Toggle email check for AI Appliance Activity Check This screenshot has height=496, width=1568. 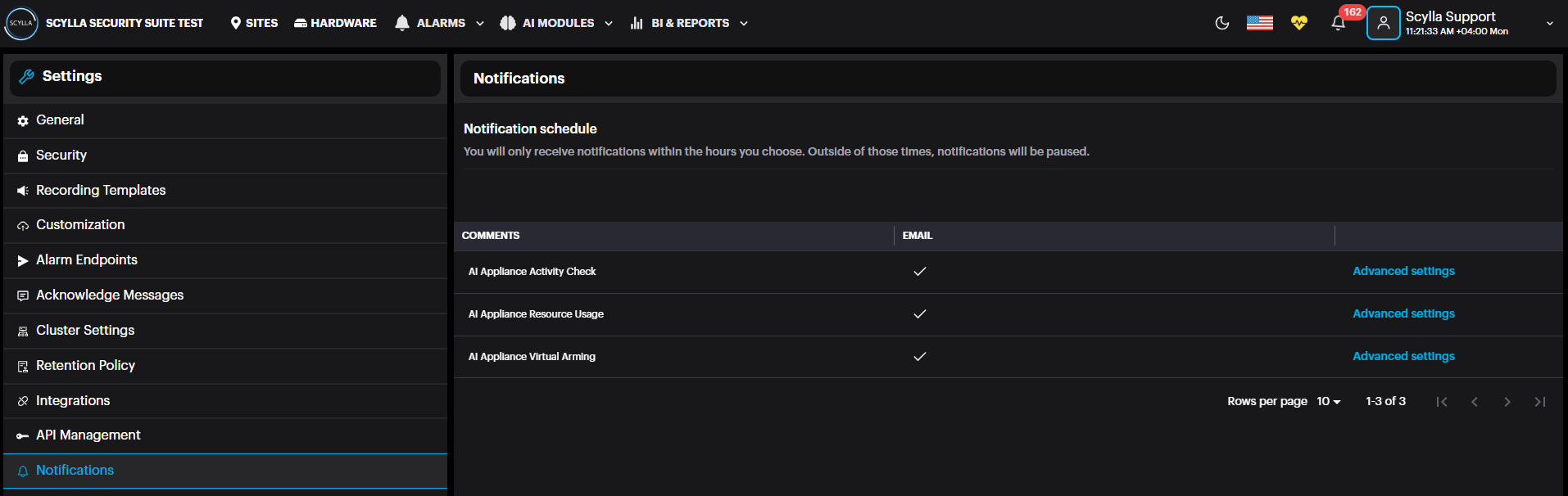[919, 272]
